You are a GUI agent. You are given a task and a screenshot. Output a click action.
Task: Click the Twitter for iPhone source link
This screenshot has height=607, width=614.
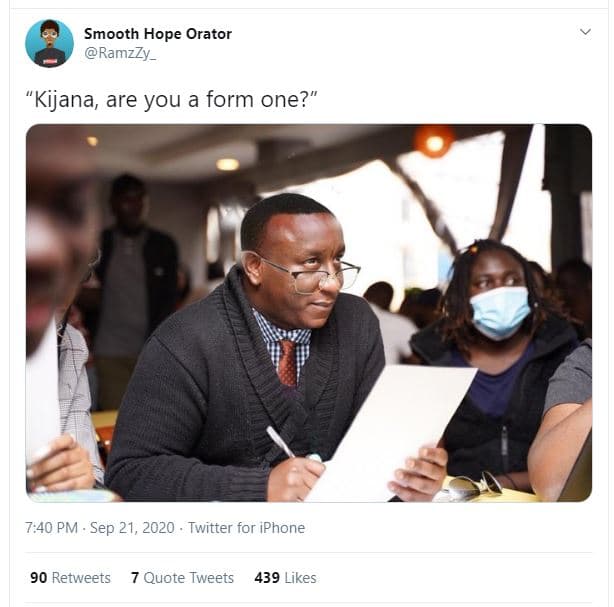coord(246,528)
